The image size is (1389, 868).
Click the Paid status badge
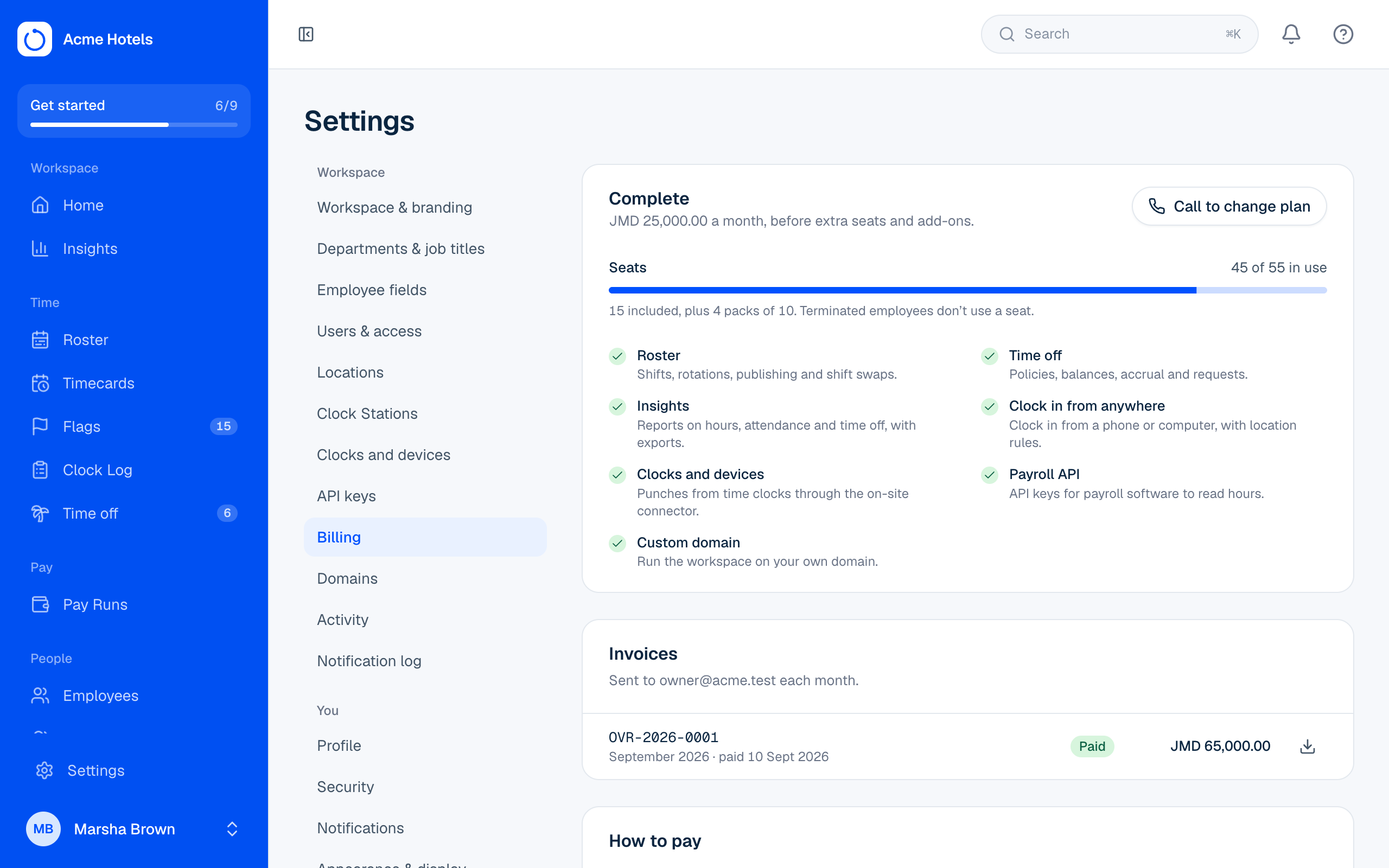point(1092,746)
